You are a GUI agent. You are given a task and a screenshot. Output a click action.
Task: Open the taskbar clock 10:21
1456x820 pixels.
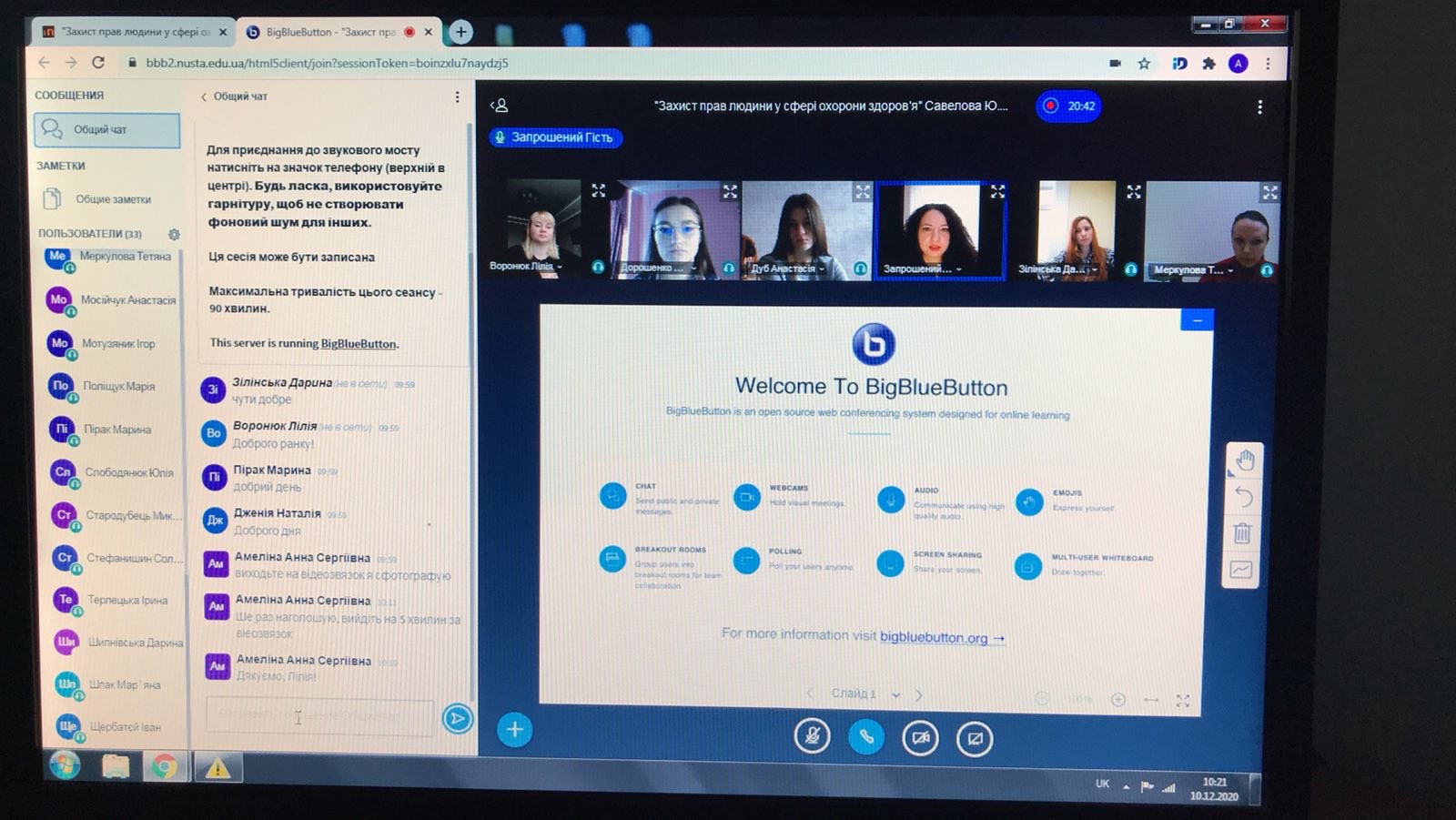(1214, 788)
